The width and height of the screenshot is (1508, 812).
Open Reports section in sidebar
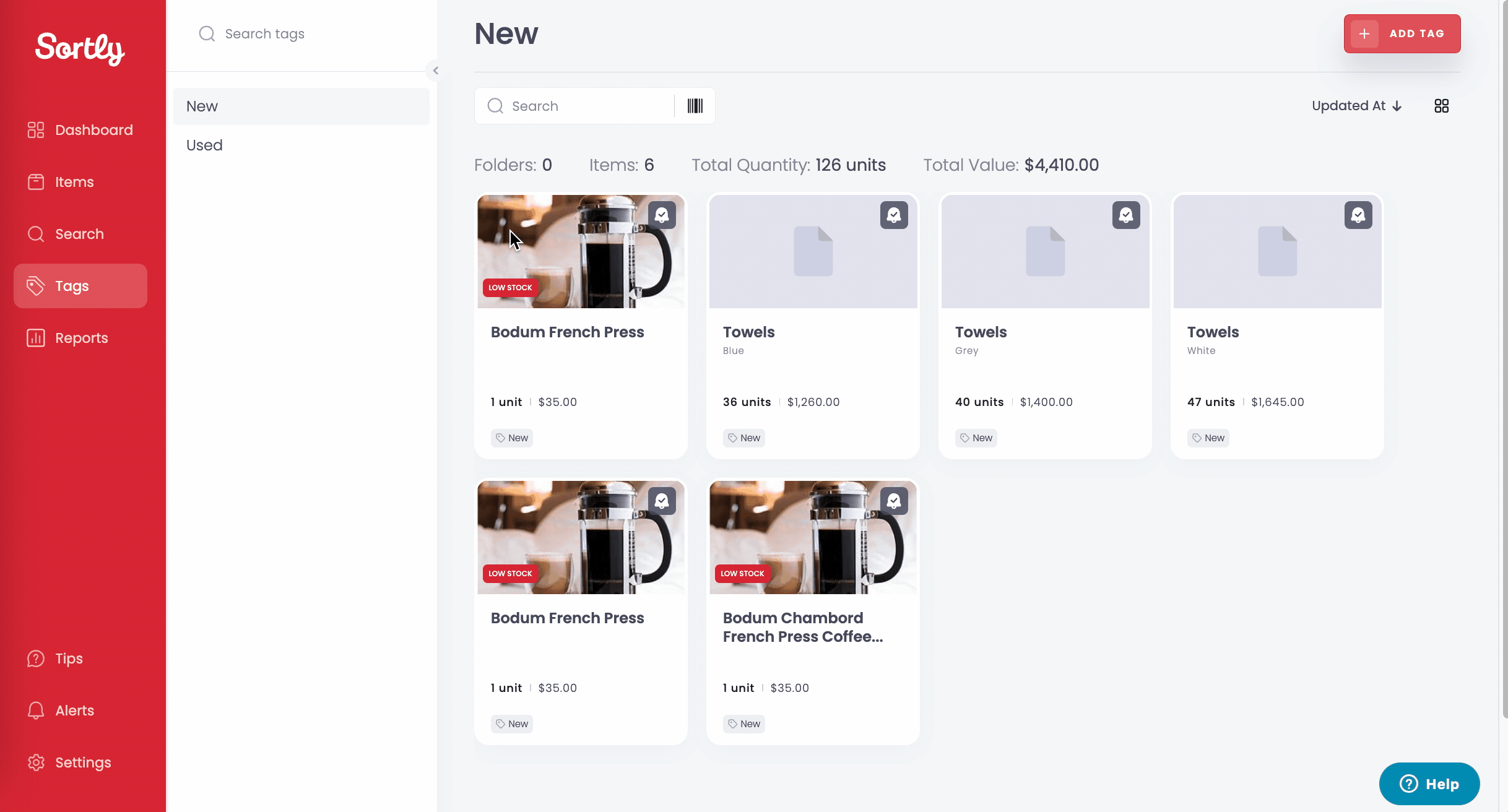pyautogui.click(x=80, y=338)
